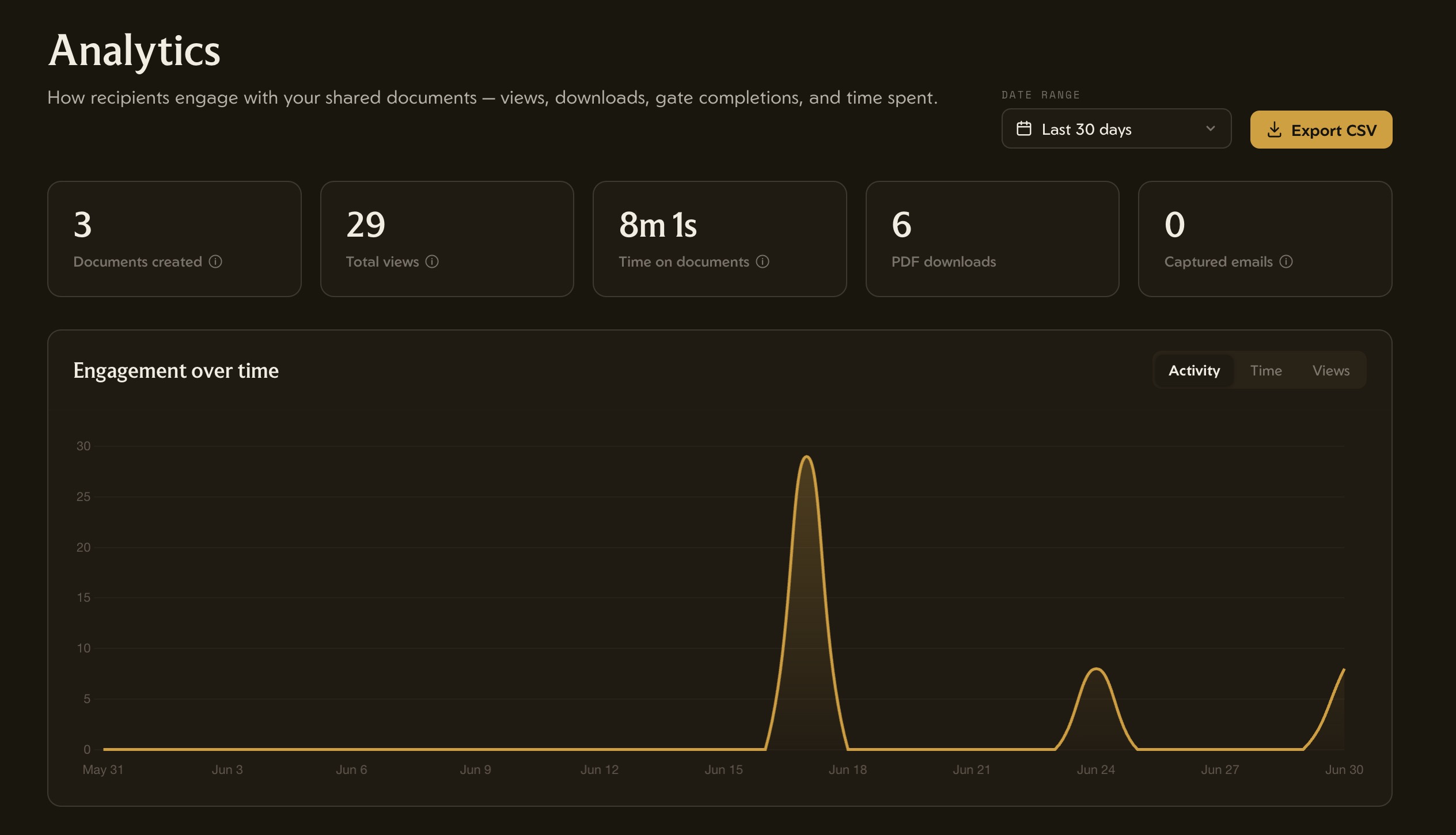The height and width of the screenshot is (835, 1456).
Task: Click the May 31 axis label
Action: coord(103,769)
